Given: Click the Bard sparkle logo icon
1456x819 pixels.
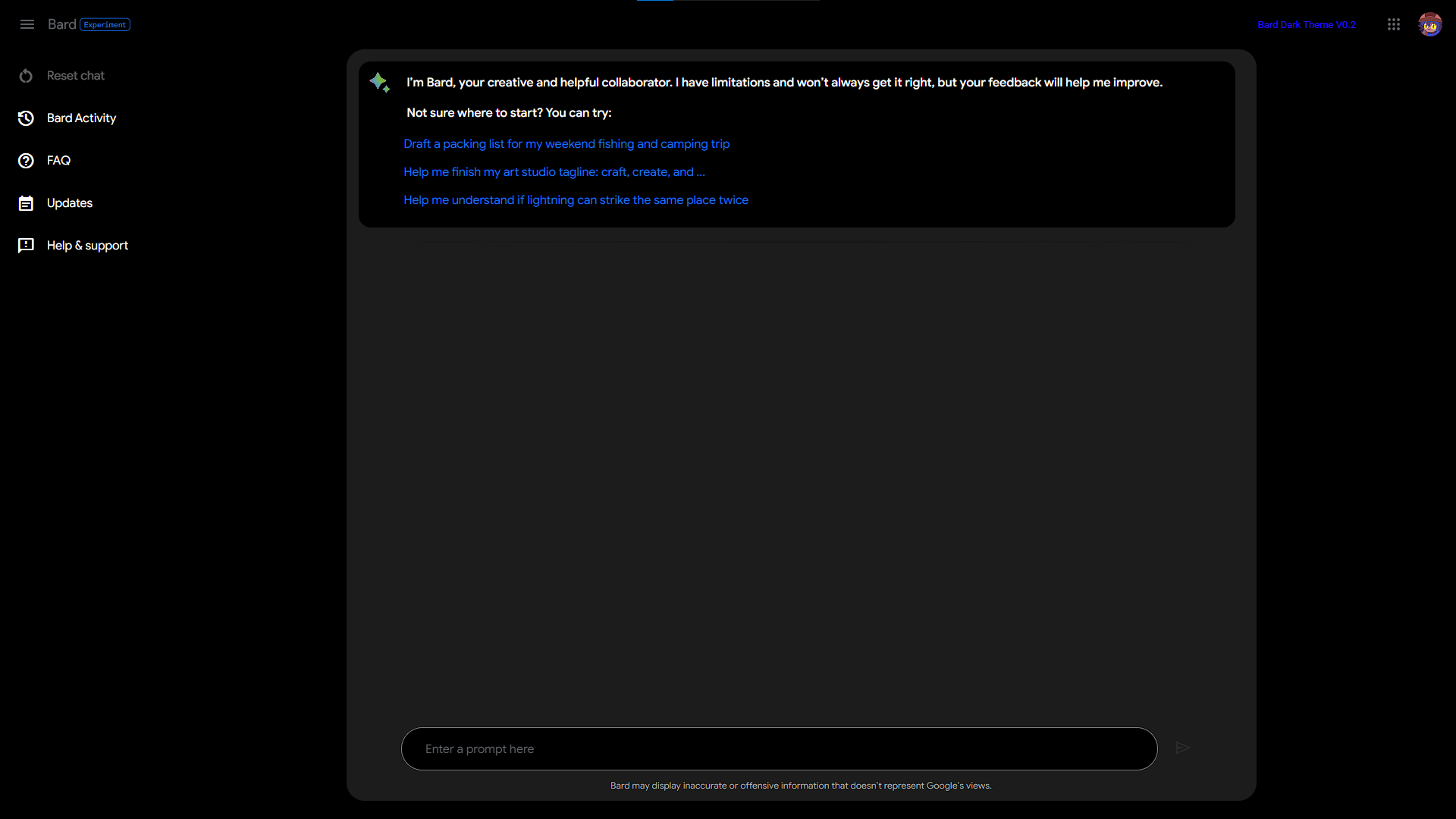Looking at the screenshot, I should click(380, 82).
